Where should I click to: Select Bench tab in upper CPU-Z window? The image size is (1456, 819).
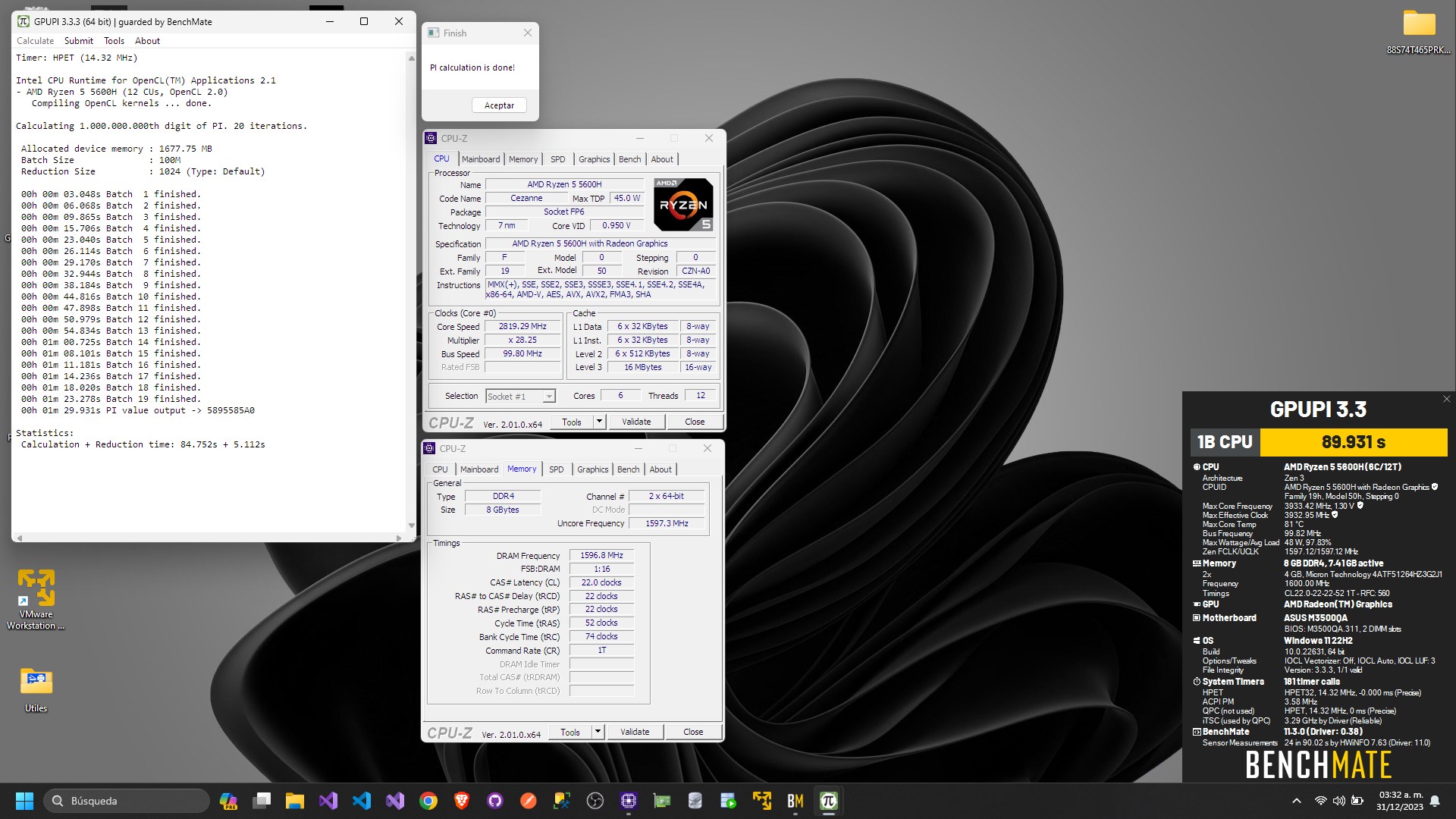[x=629, y=159]
